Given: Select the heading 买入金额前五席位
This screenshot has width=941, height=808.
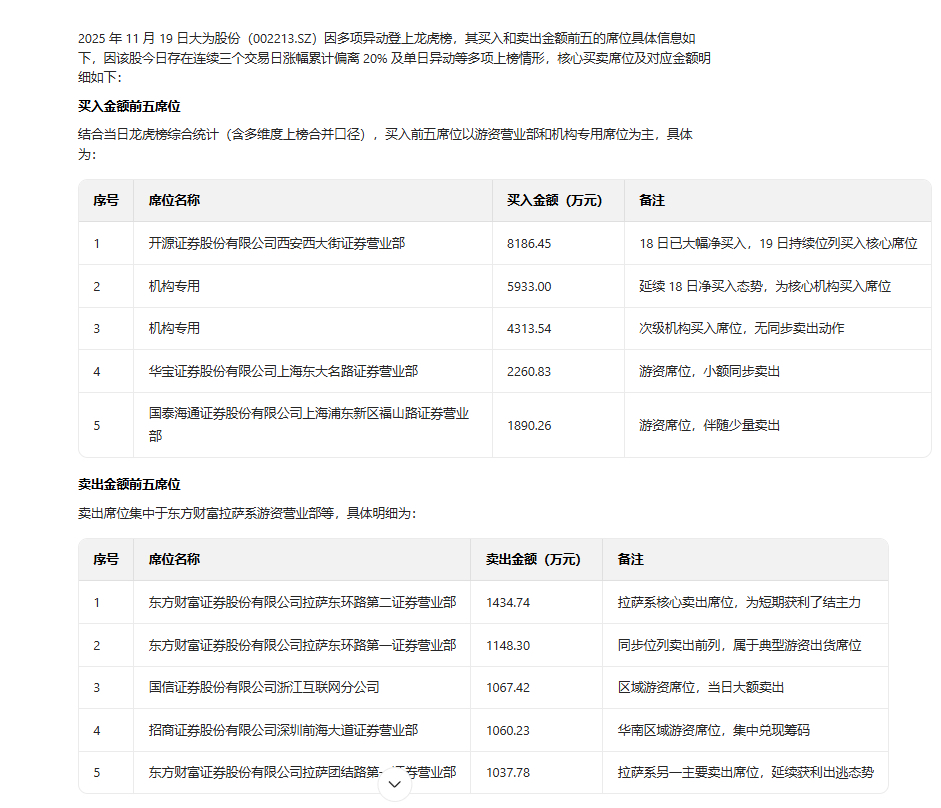Looking at the screenshot, I should pos(129,106).
